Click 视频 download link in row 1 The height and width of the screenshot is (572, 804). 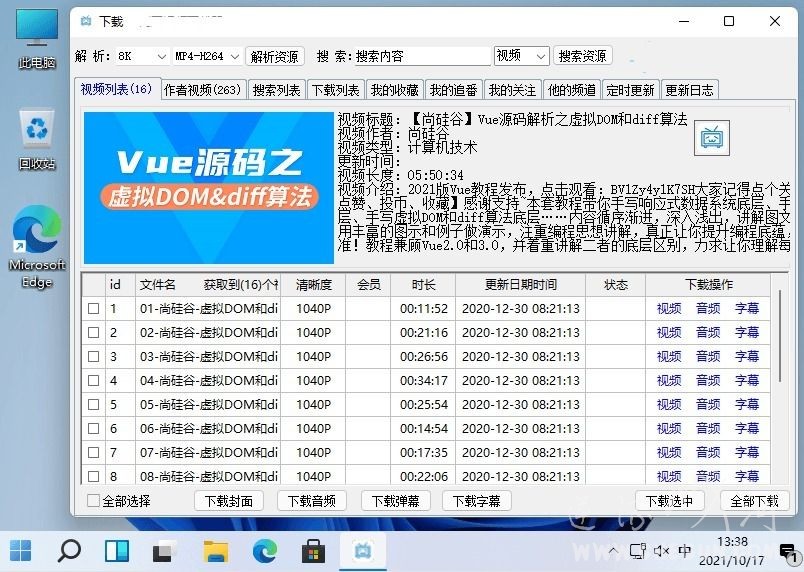pos(669,309)
